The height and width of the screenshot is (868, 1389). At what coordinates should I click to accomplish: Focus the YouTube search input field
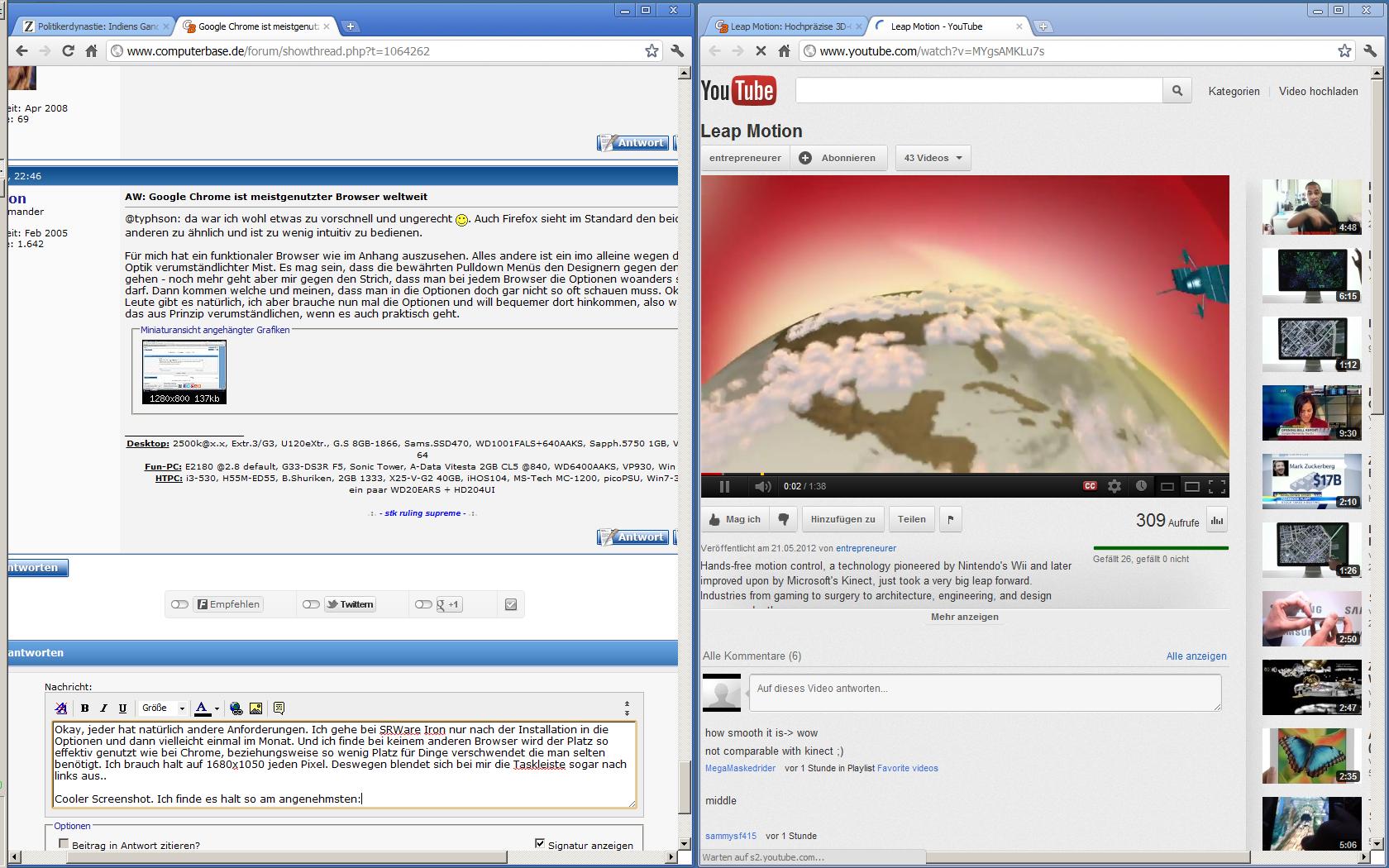[979, 90]
